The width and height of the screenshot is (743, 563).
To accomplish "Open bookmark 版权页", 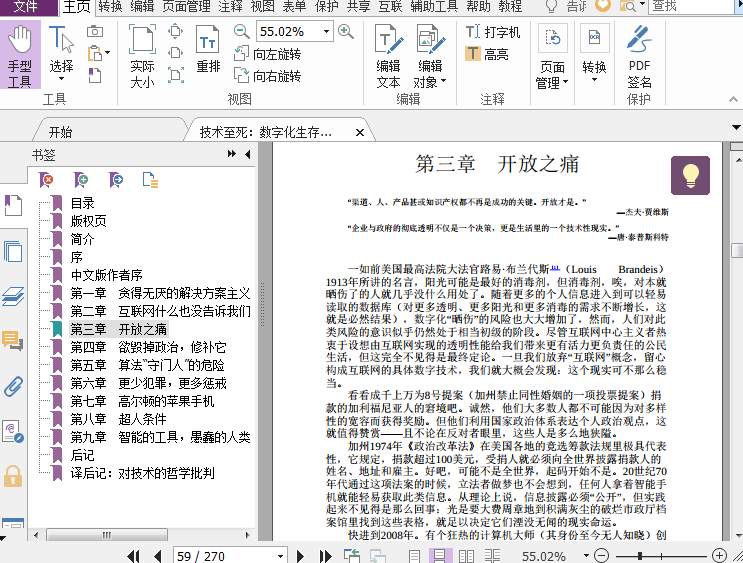I will (x=89, y=221).
